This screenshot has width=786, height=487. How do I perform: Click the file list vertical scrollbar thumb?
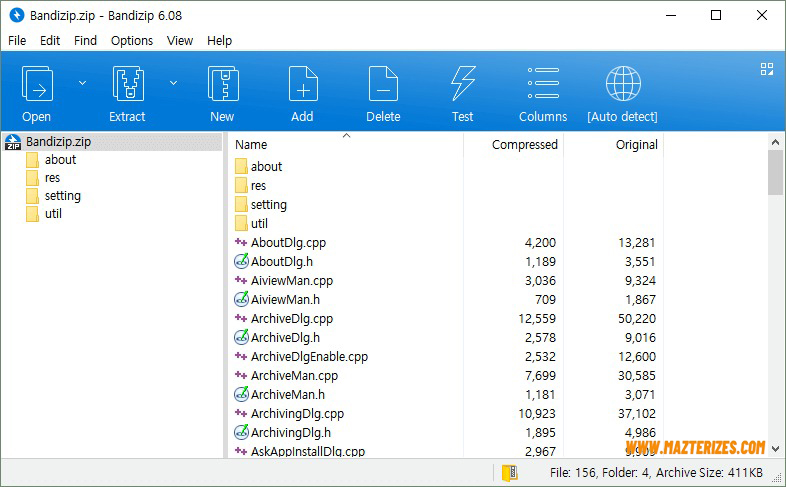775,172
